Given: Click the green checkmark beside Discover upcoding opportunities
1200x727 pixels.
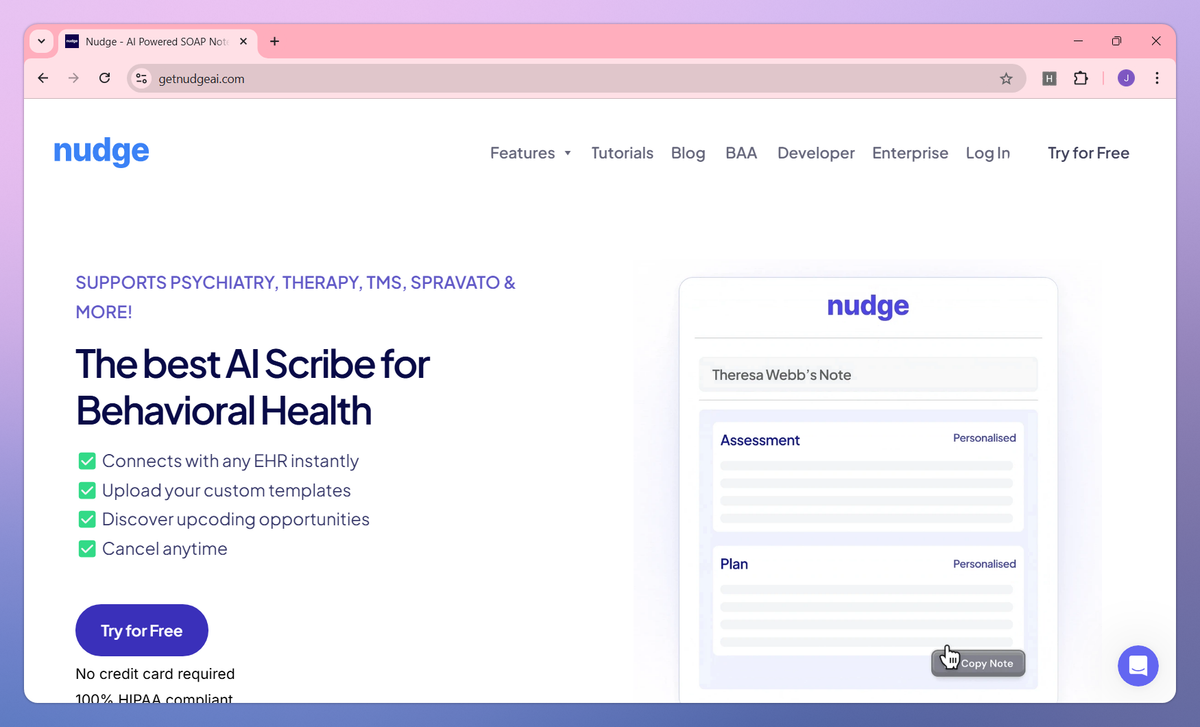Looking at the screenshot, I should (87, 519).
